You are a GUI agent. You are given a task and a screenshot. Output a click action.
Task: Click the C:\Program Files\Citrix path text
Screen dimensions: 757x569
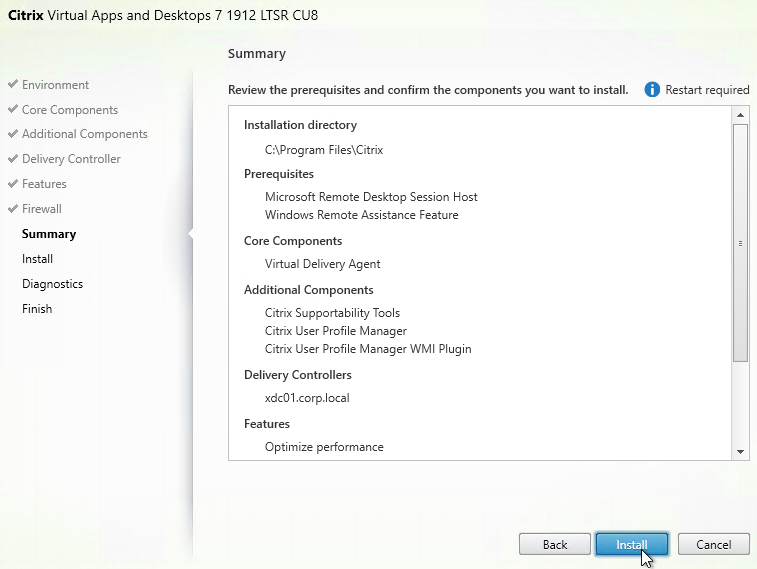[324, 150]
